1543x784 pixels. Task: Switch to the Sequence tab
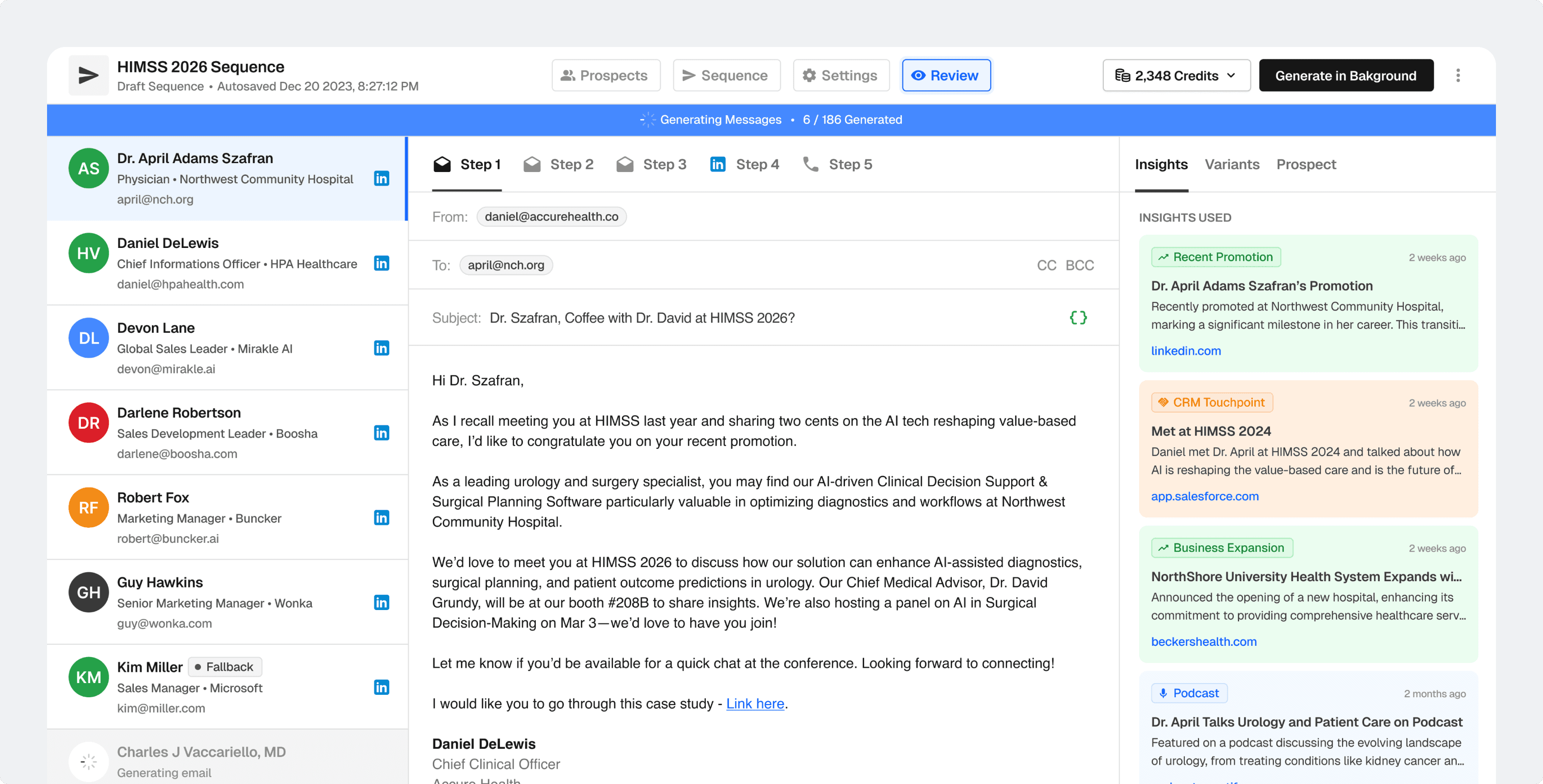click(x=726, y=75)
